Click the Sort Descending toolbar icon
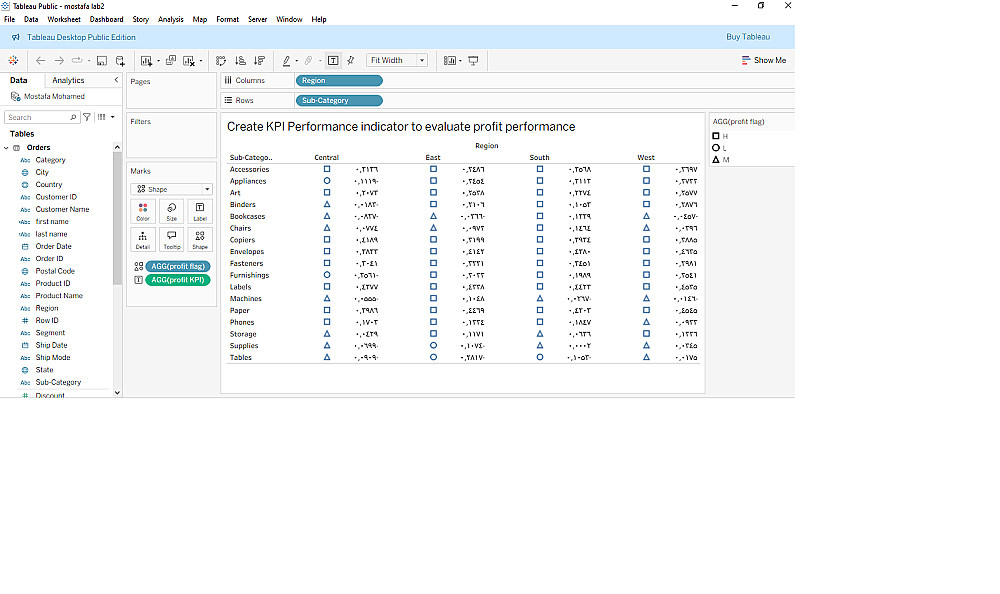 click(x=259, y=61)
